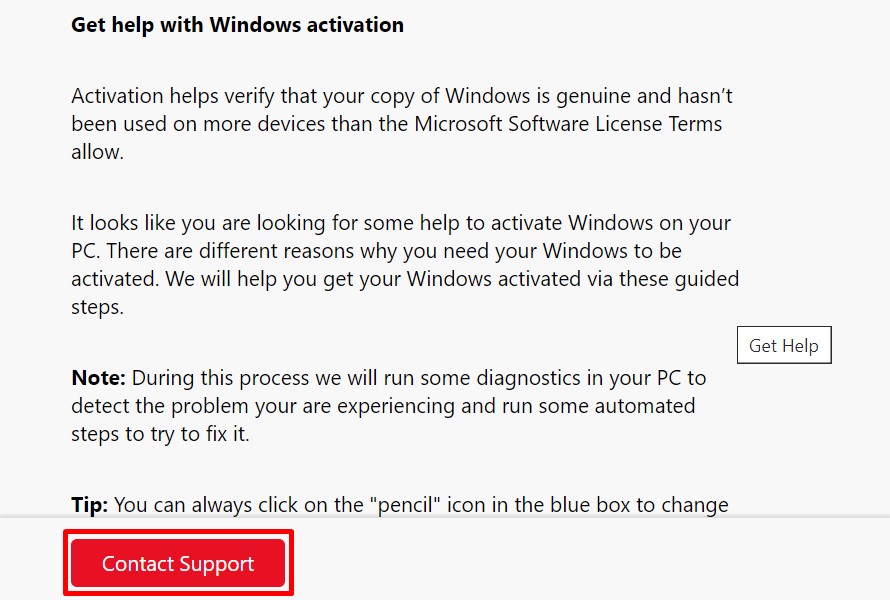This screenshot has height=600, width=890.
Task: Click the bold Note label
Action: pyautogui.click(x=95, y=378)
